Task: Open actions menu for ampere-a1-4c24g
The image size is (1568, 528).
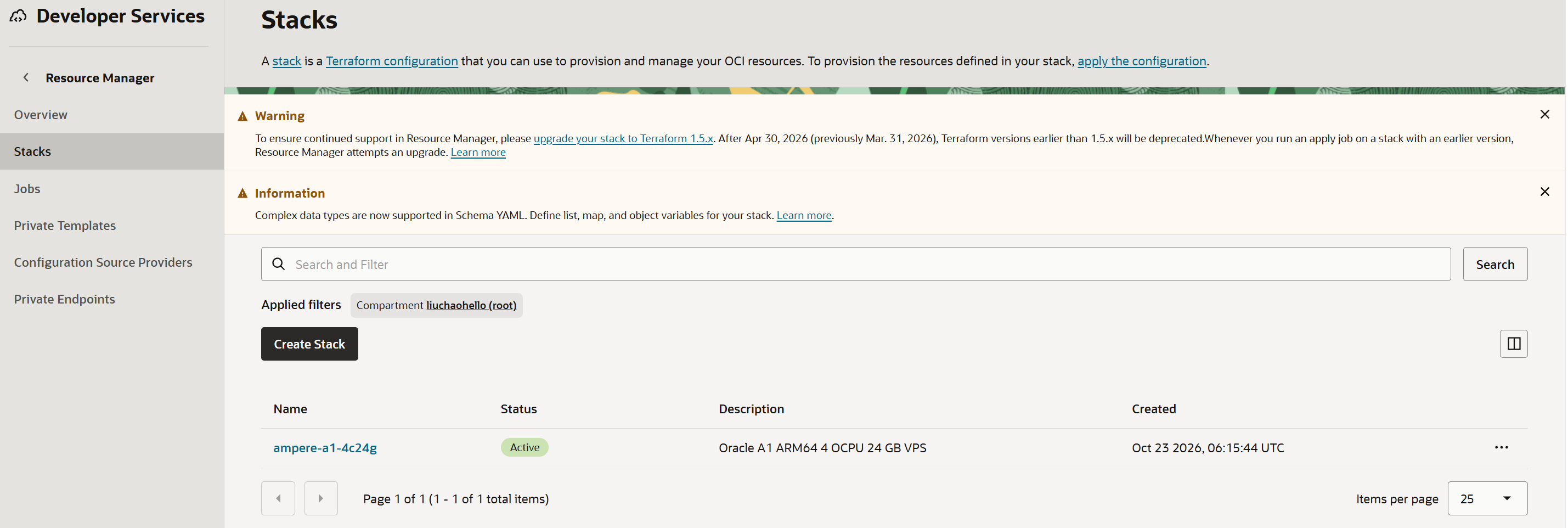Action: tap(1501, 448)
